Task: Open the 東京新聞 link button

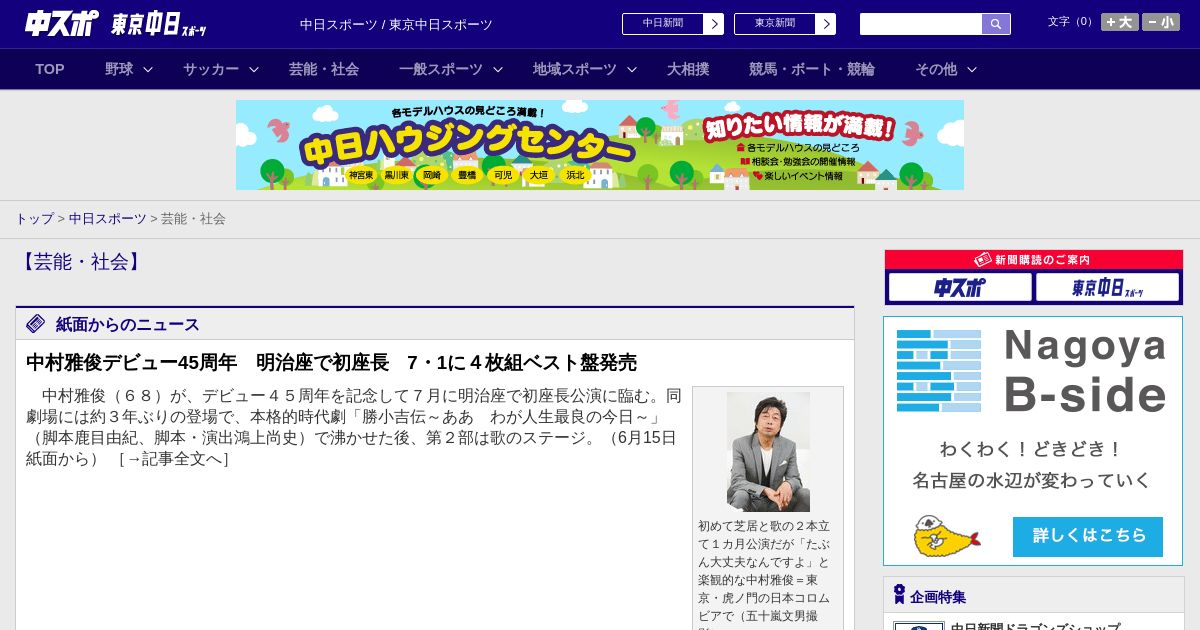Action: 774,24
